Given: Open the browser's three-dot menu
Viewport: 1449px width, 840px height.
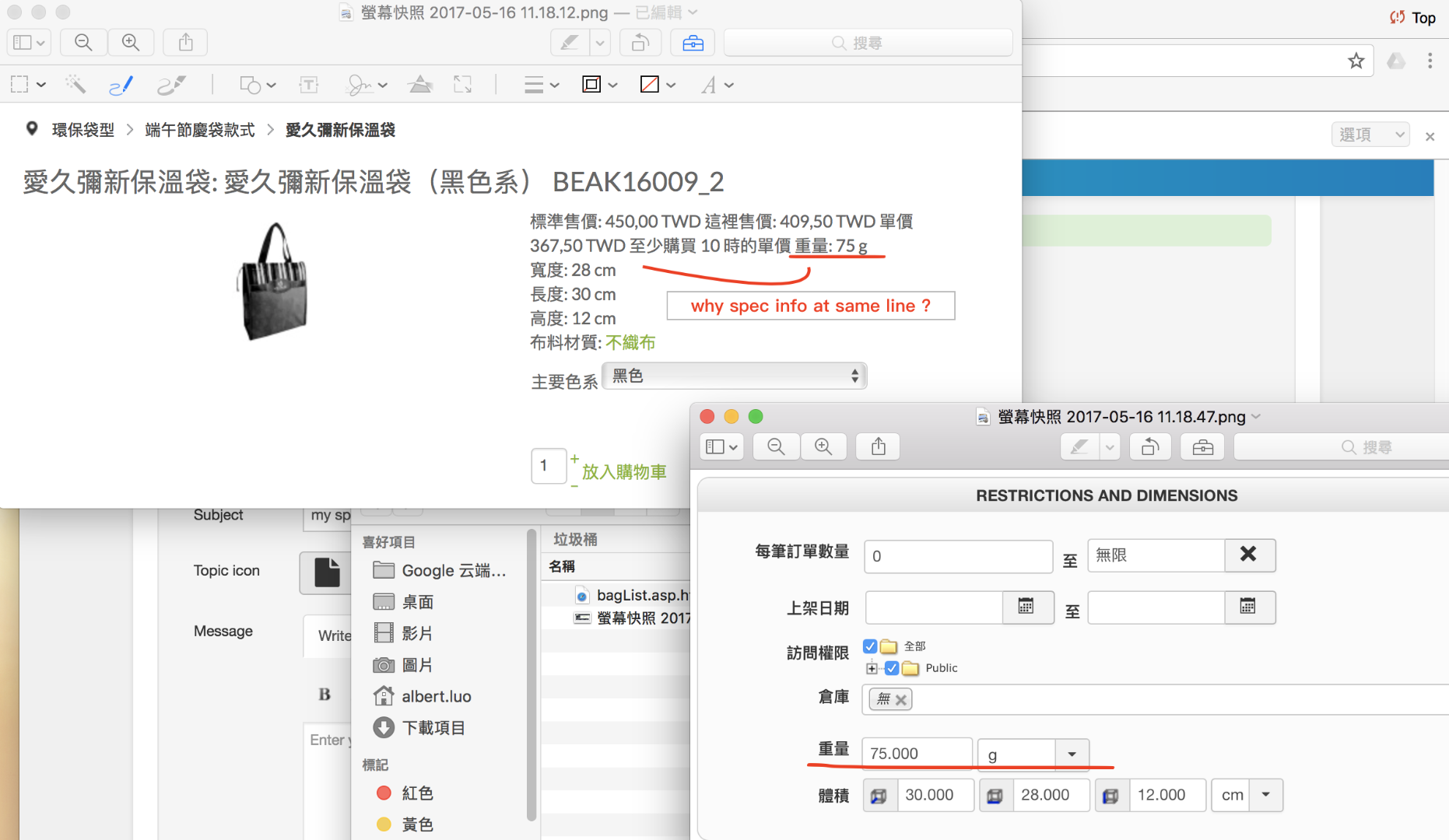Looking at the screenshot, I should [1430, 61].
